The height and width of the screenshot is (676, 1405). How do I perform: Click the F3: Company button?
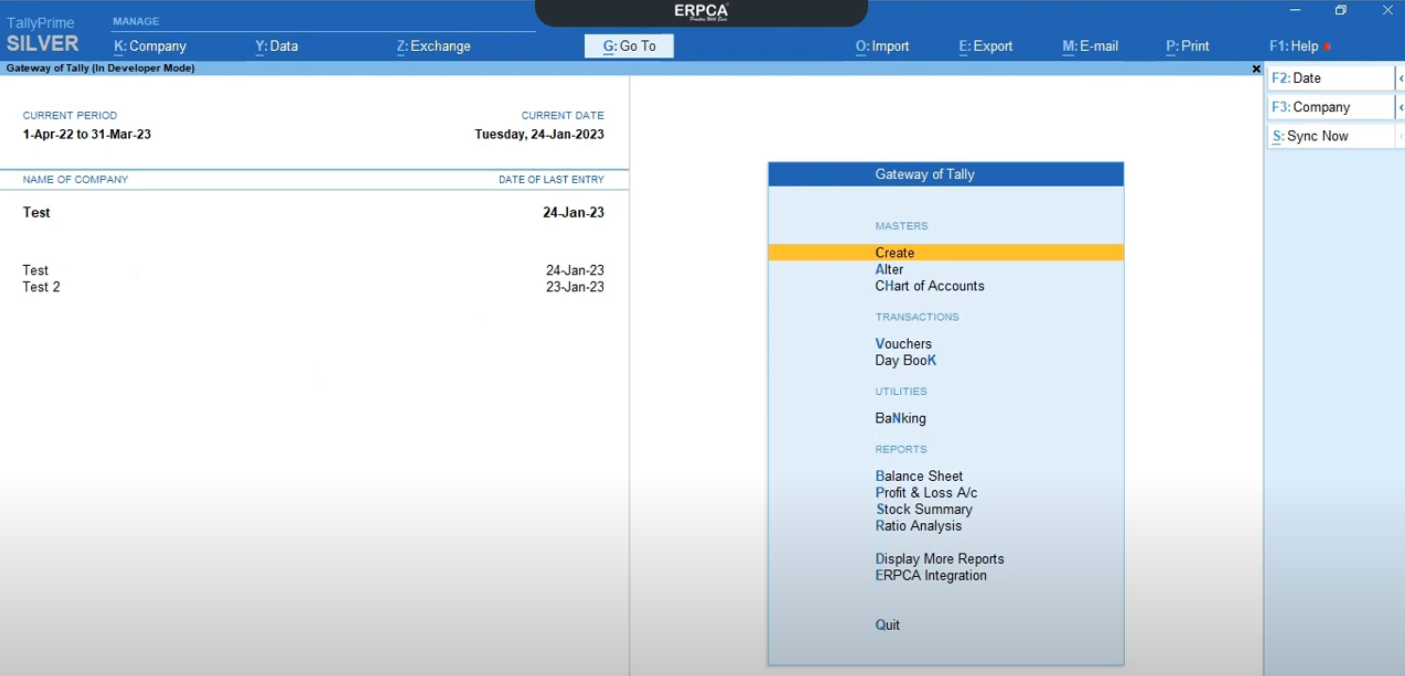(x=1331, y=107)
